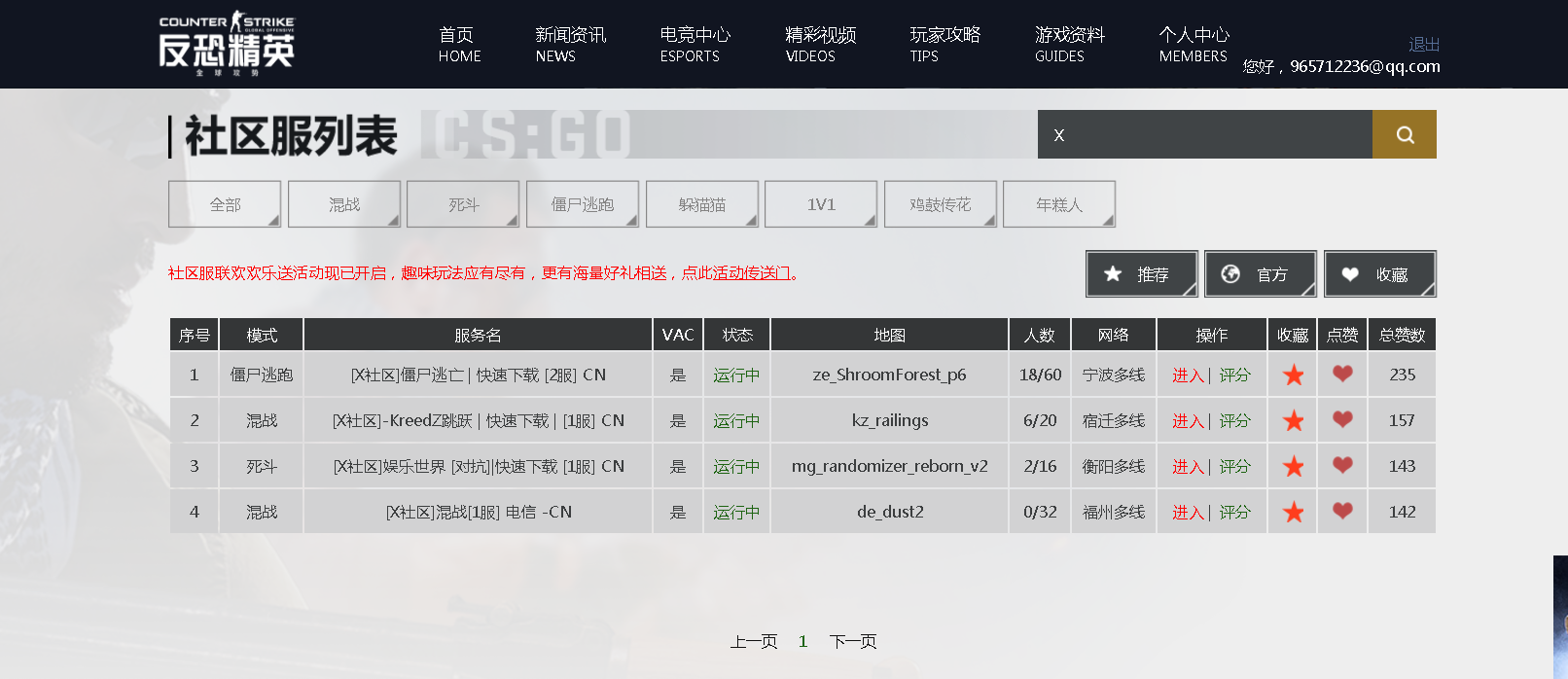The width and height of the screenshot is (1568, 679).
Task: Click the 人数 column header
Action: click(1039, 335)
